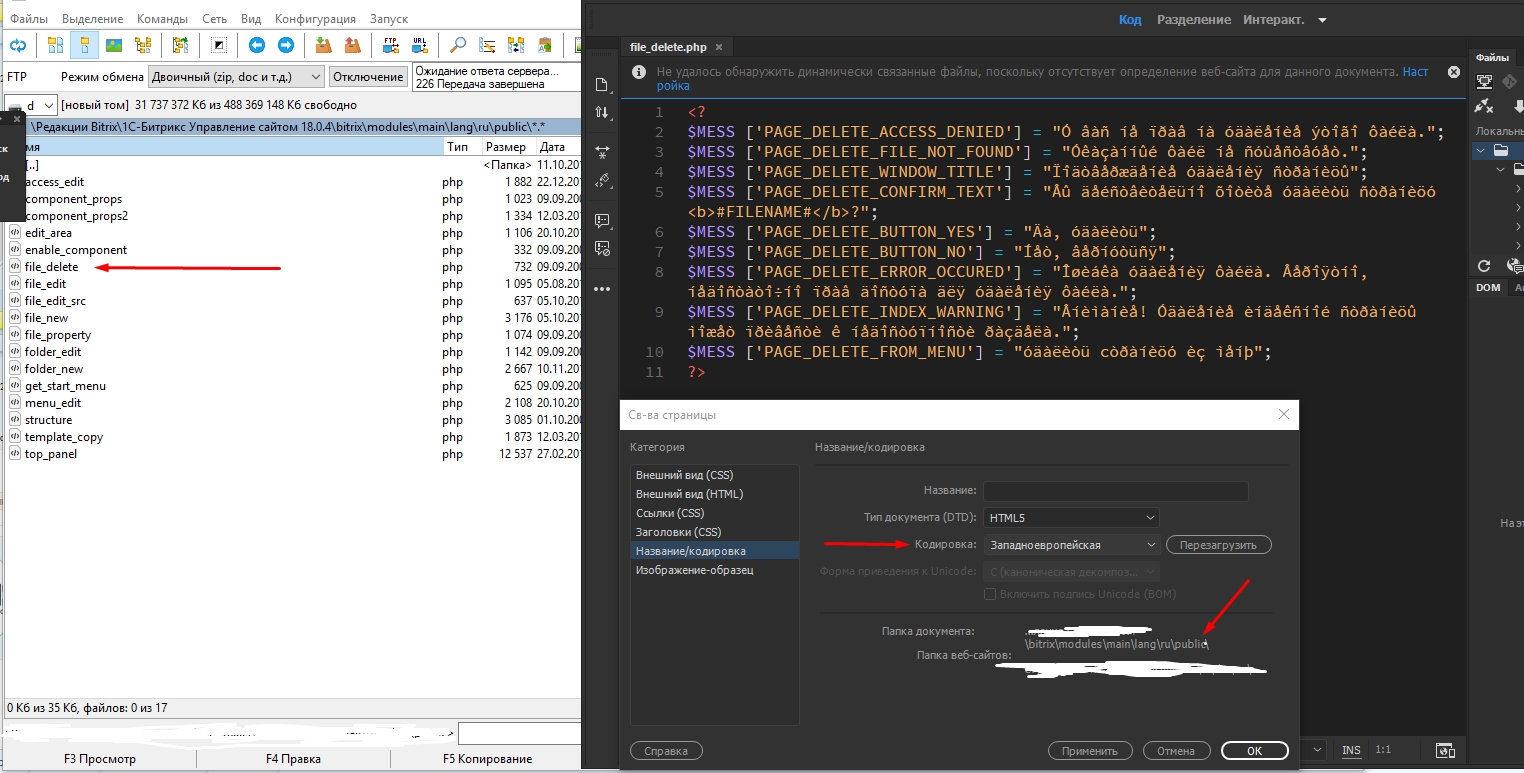Switch Total Commander to brief file view icon
This screenshot has width=1524, height=773.
[55, 45]
